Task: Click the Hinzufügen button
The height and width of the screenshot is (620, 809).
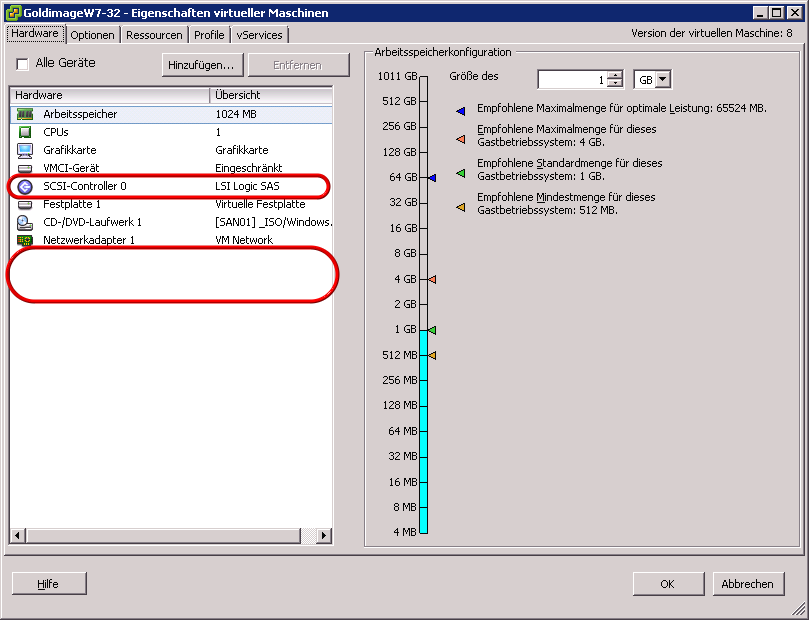Action: (x=201, y=64)
